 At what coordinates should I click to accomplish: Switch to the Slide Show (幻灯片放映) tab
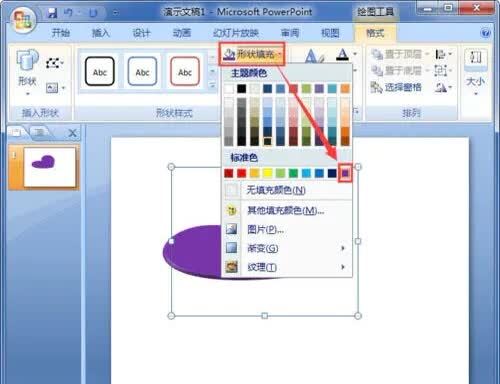tap(236, 33)
